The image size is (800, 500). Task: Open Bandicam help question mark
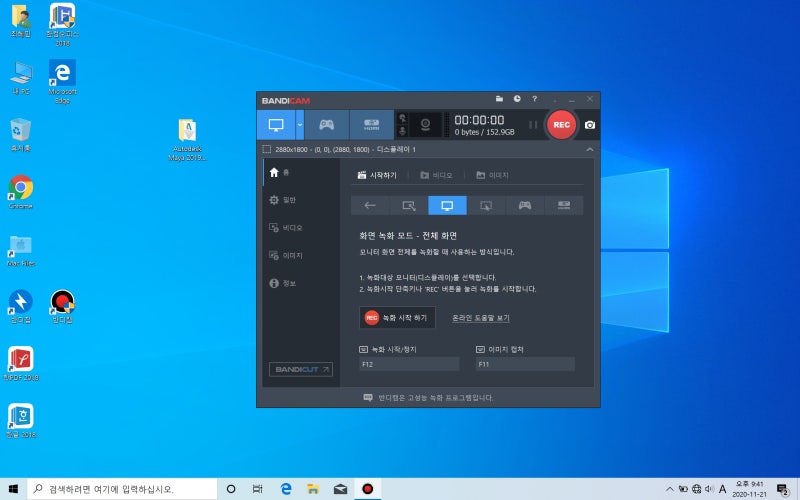pos(534,99)
